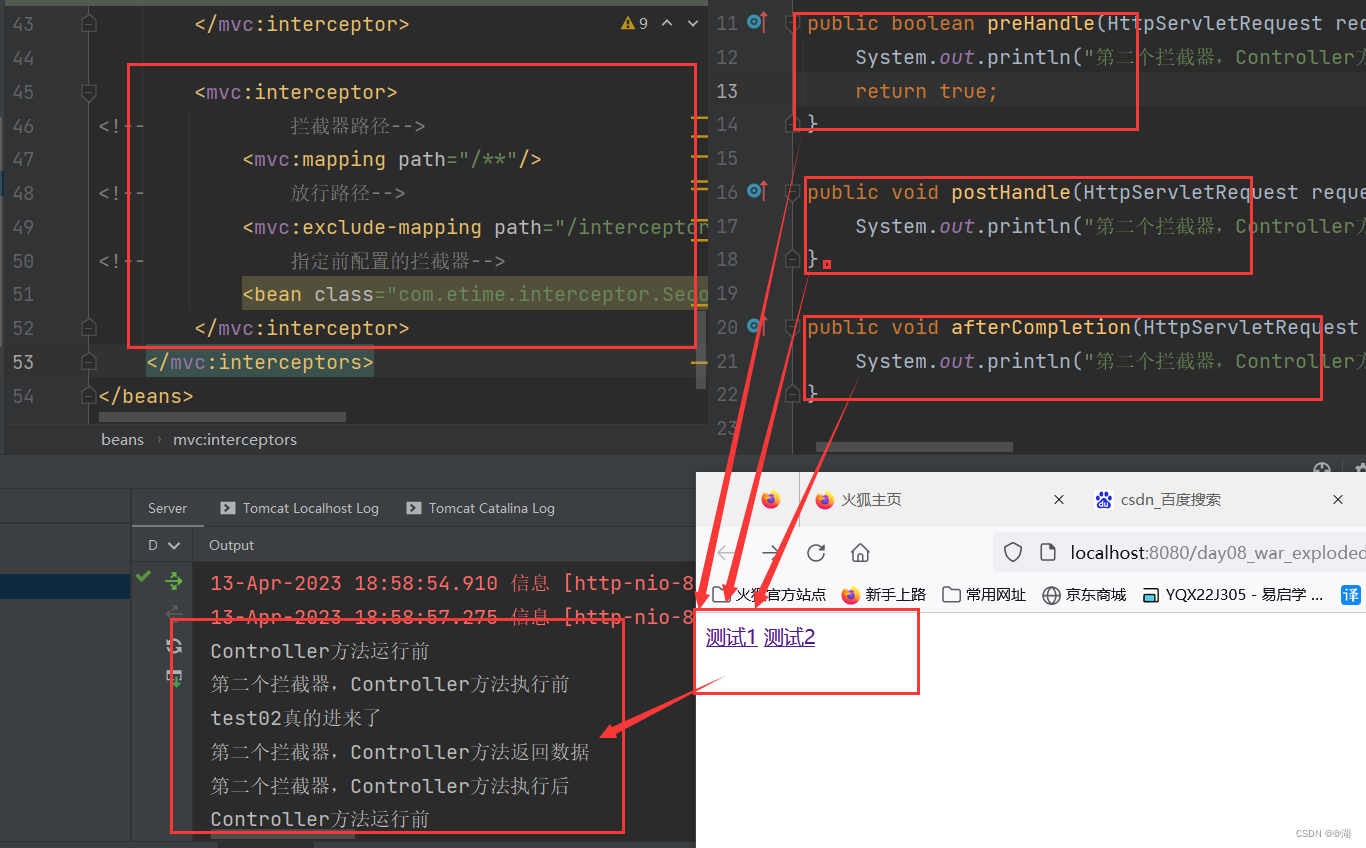This screenshot has height=848, width=1366.
Task: Click the soft-wrap icon in console toolbar
Action: (174, 647)
